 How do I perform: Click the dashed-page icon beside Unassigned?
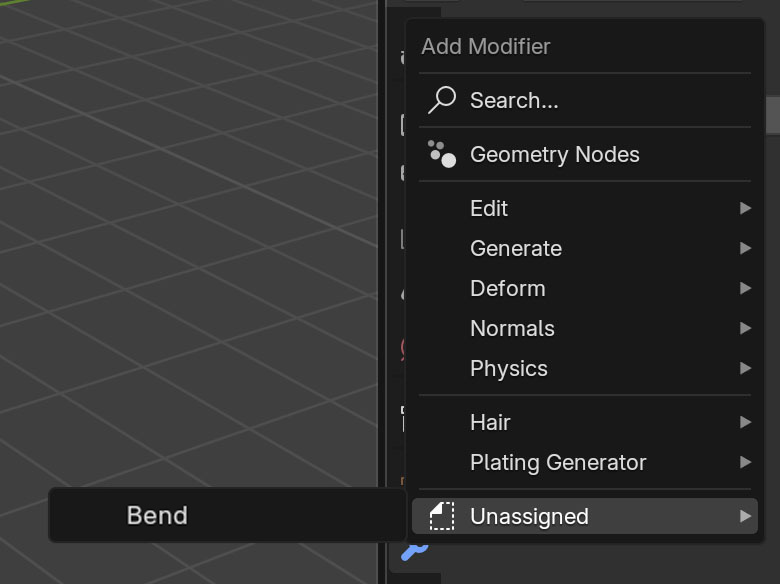pyautogui.click(x=442, y=516)
